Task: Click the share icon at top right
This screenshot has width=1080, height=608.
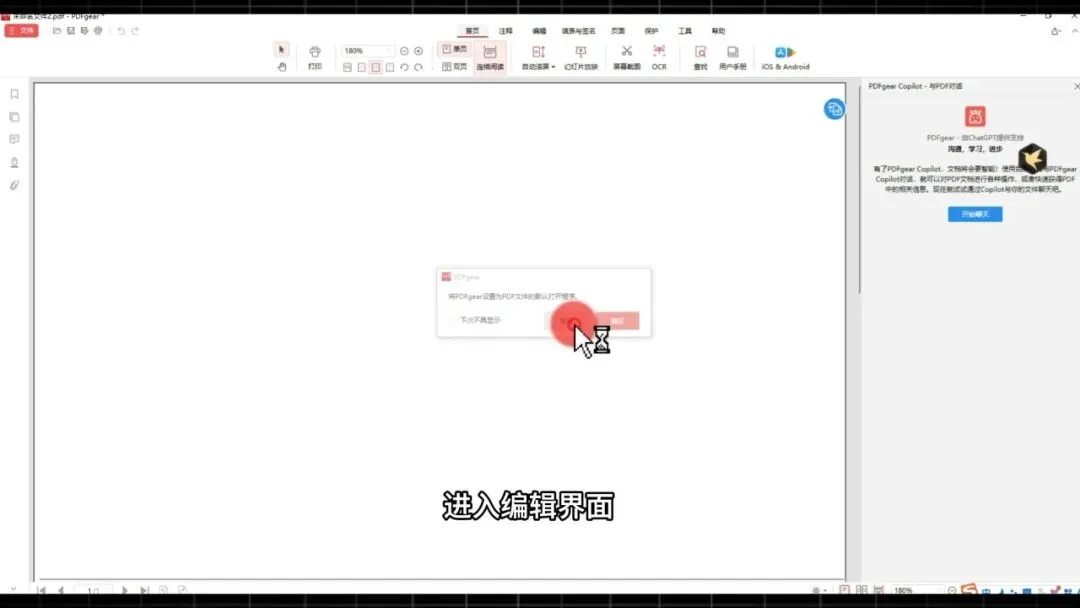Action: click(x=1055, y=31)
